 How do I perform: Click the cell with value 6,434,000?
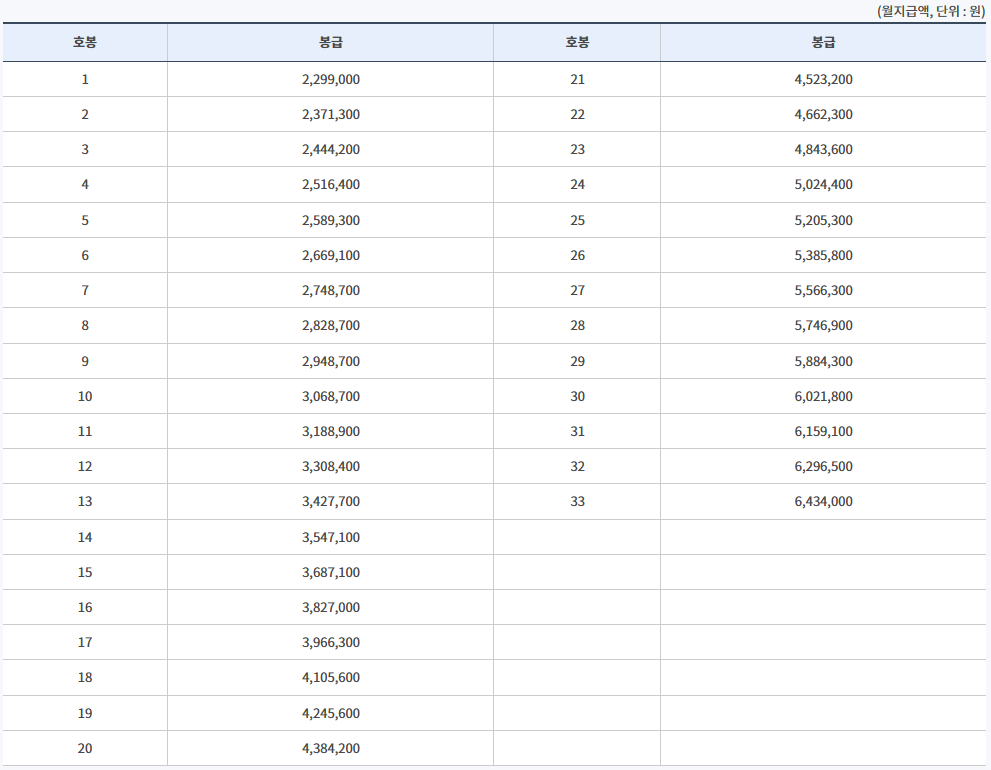824,501
